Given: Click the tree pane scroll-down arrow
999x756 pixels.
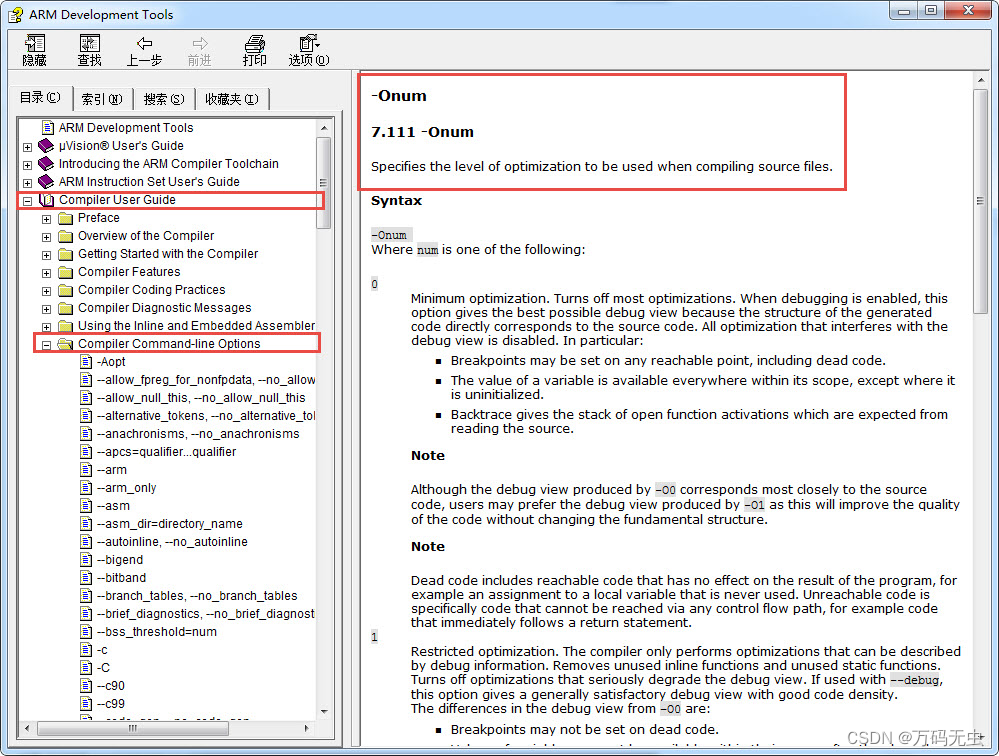Looking at the screenshot, I should click(x=324, y=711).
